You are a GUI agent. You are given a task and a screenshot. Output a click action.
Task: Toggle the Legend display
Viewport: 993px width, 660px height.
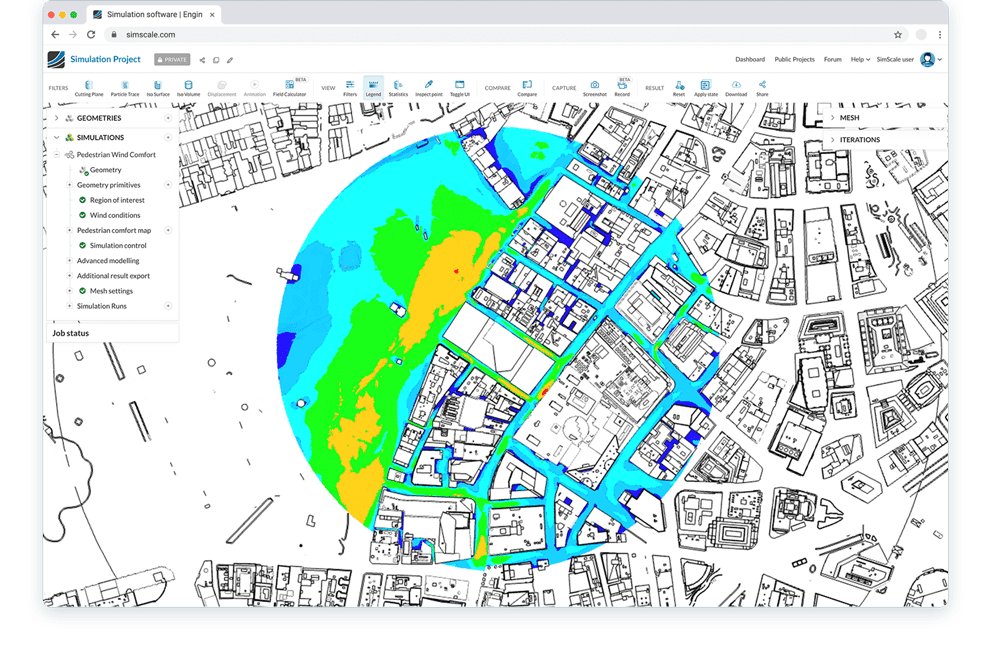372,86
